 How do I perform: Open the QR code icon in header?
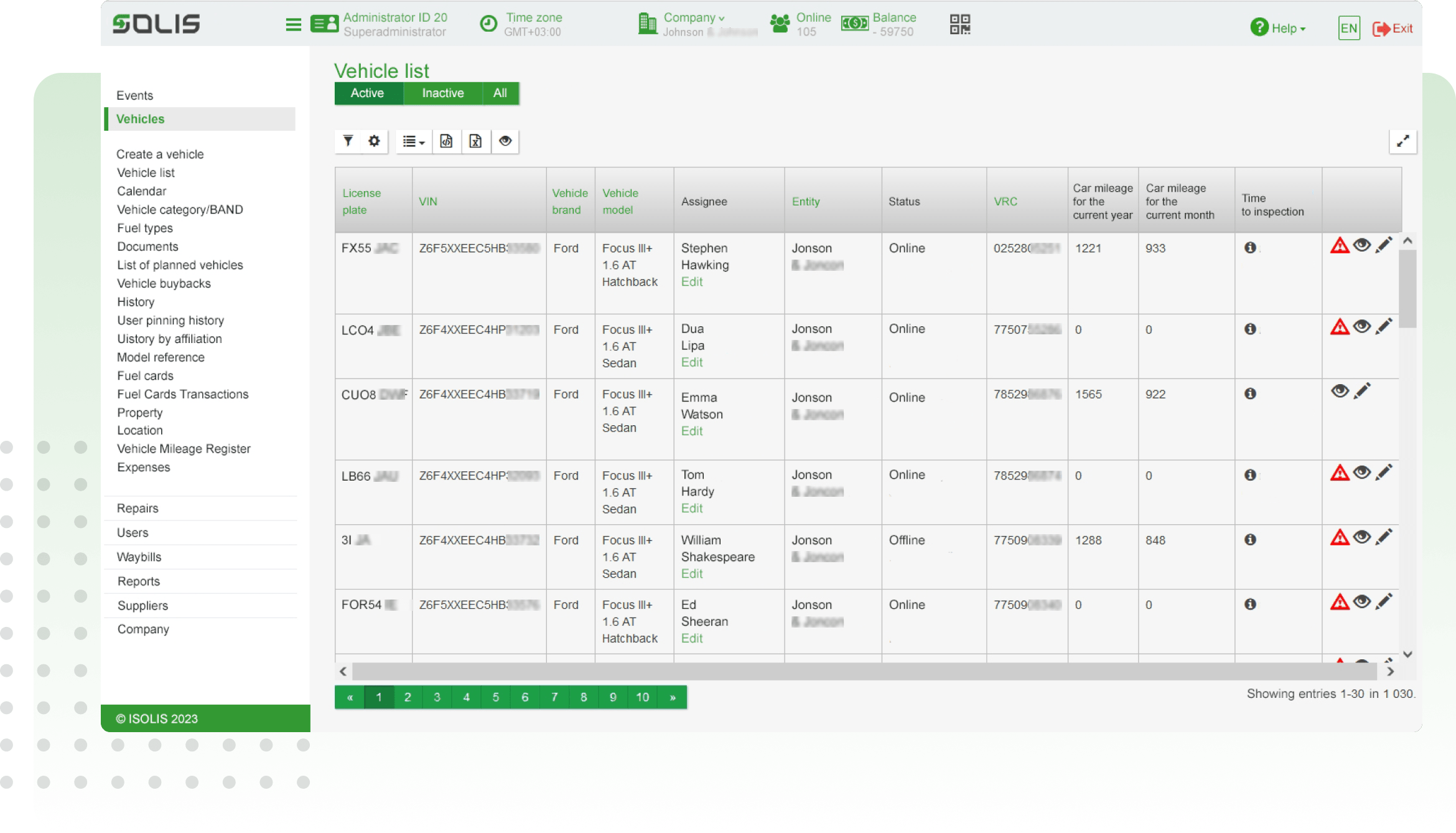point(959,24)
